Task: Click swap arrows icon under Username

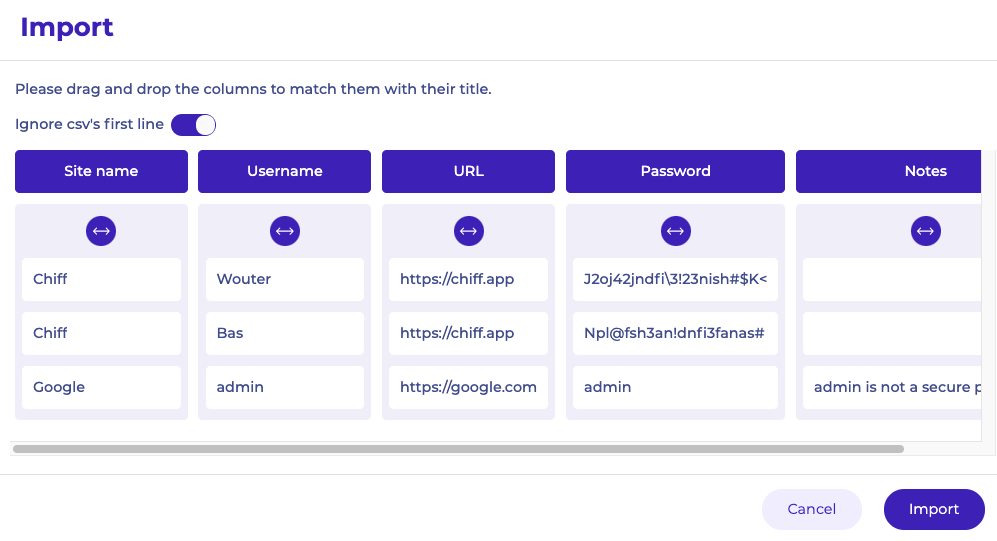Action: [x=285, y=231]
